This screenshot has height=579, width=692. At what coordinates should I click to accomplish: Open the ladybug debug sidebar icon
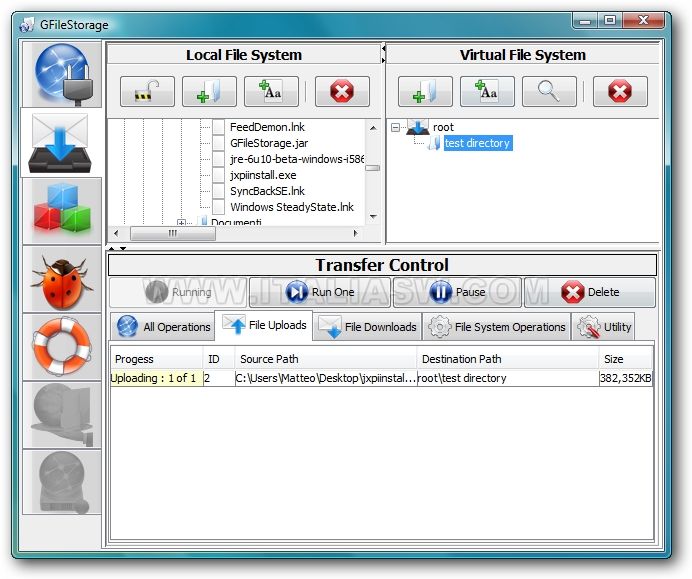point(62,280)
